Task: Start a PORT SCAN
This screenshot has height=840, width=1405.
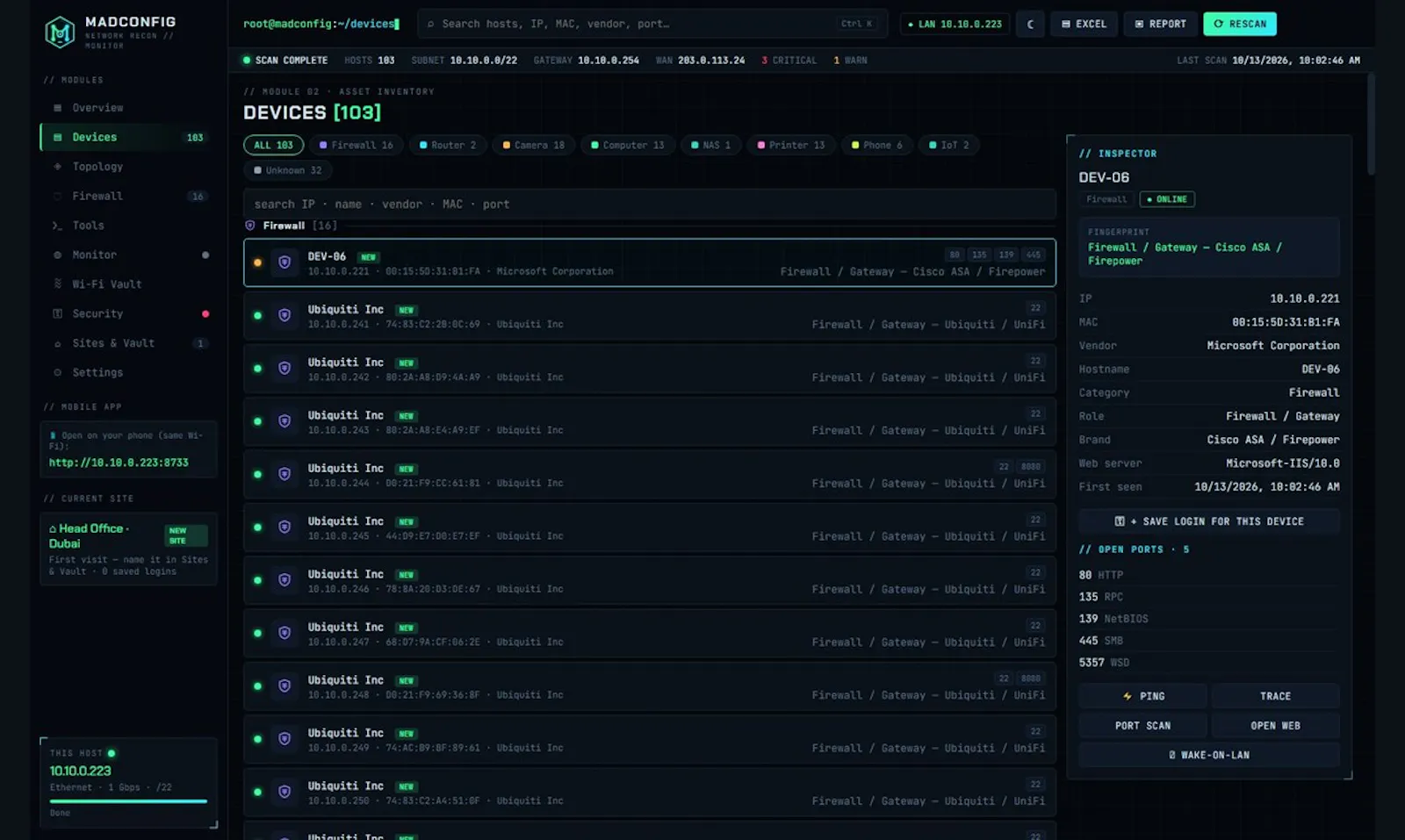Action: coord(1143,726)
